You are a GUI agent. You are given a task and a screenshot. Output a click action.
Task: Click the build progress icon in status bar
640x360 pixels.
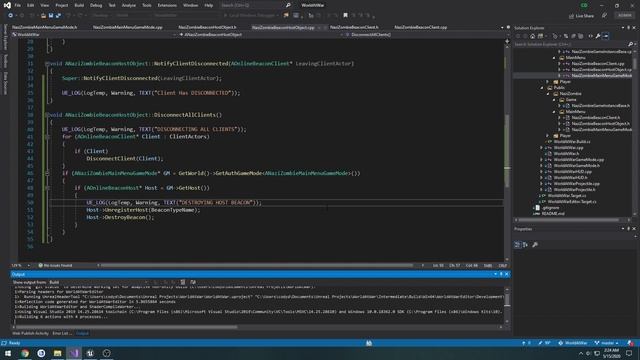[x=369, y=343]
